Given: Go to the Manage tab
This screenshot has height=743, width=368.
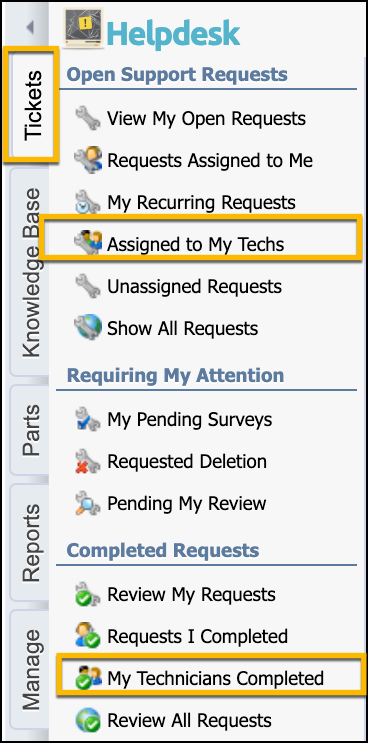Looking at the screenshot, I should pyautogui.click(x=31, y=670).
